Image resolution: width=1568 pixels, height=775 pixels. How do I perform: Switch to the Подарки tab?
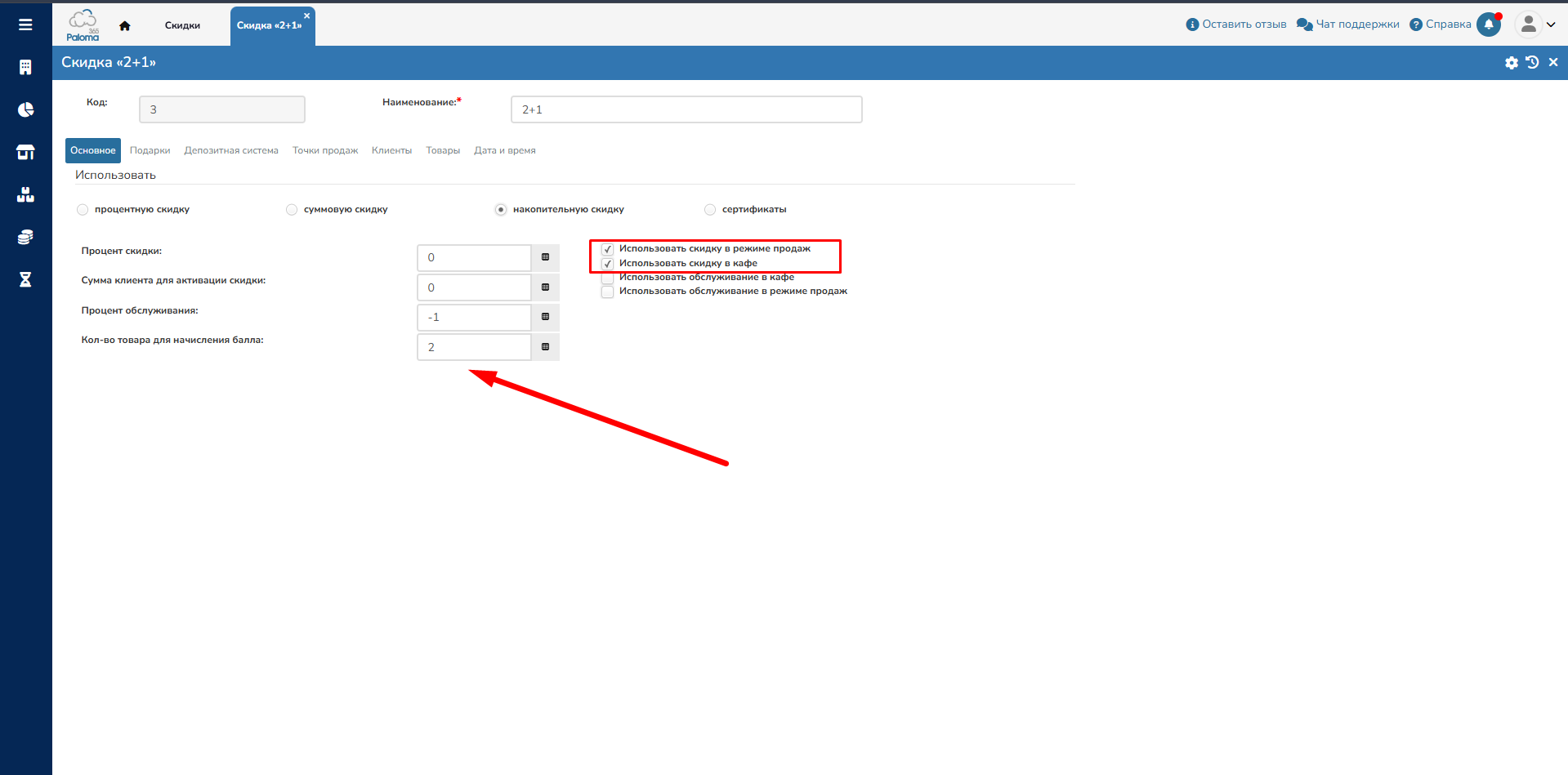(150, 150)
